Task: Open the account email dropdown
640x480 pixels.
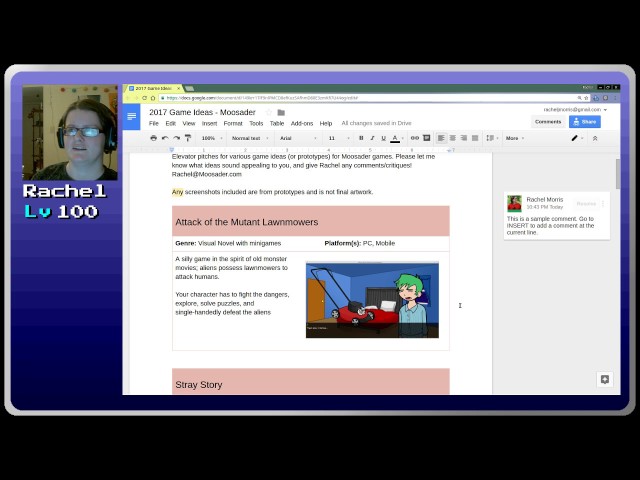Action: point(575,110)
